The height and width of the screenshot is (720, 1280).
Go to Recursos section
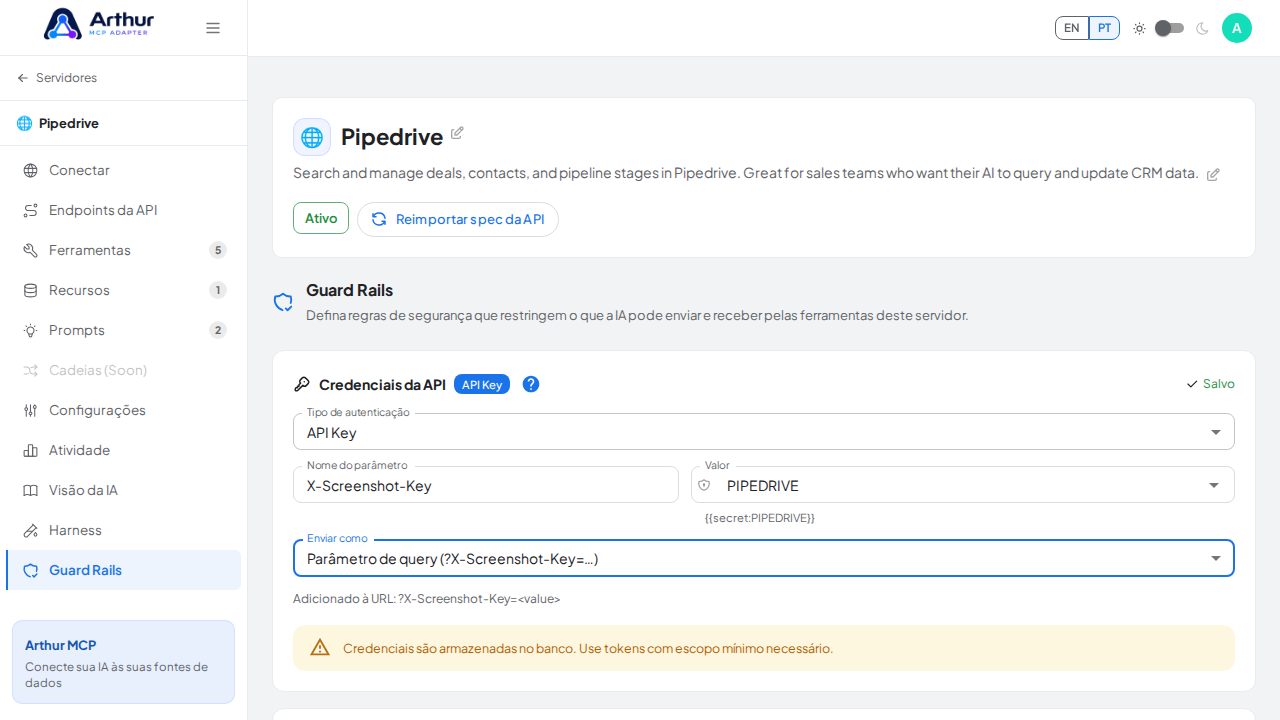(123, 290)
